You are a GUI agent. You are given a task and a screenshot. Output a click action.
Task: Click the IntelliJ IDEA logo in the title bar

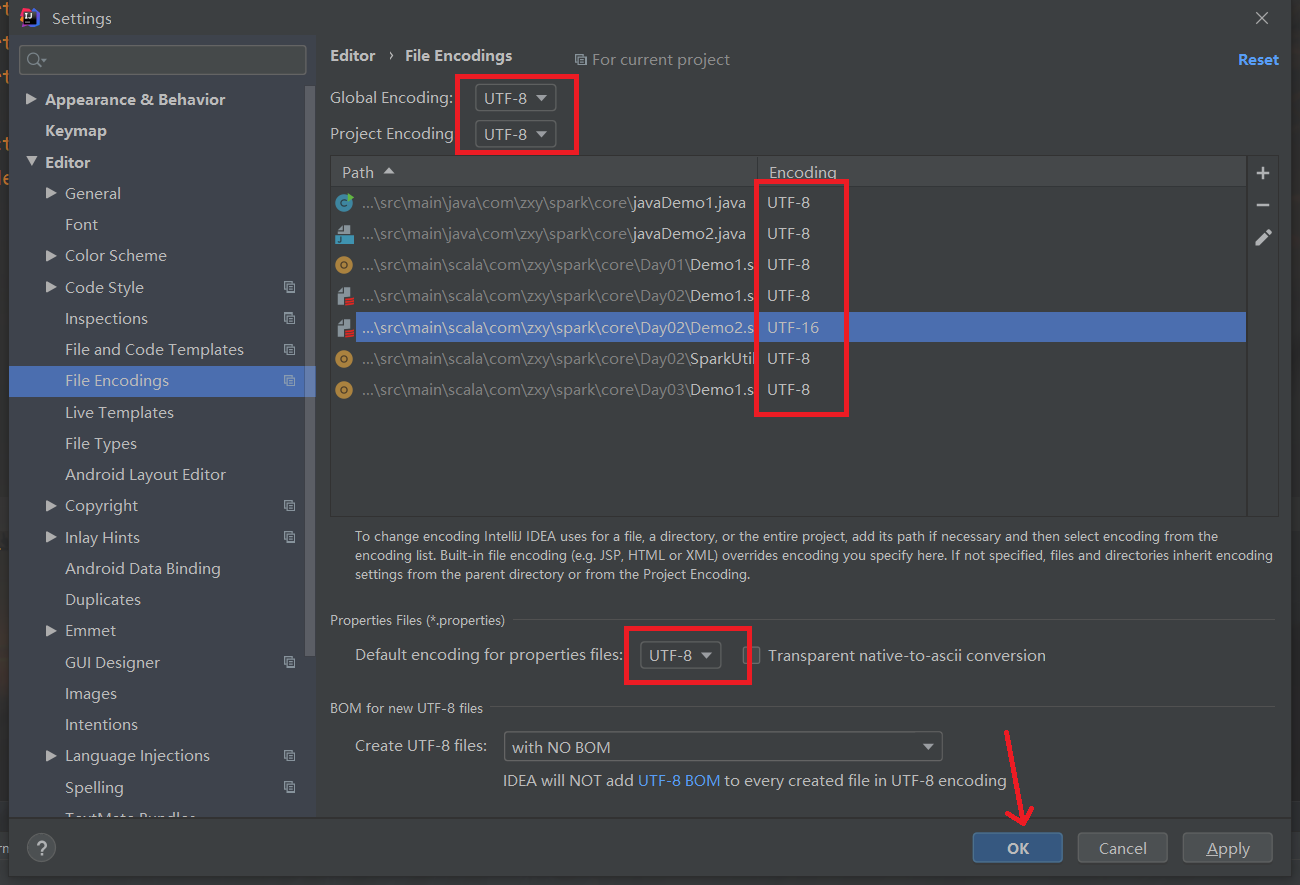tap(32, 17)
